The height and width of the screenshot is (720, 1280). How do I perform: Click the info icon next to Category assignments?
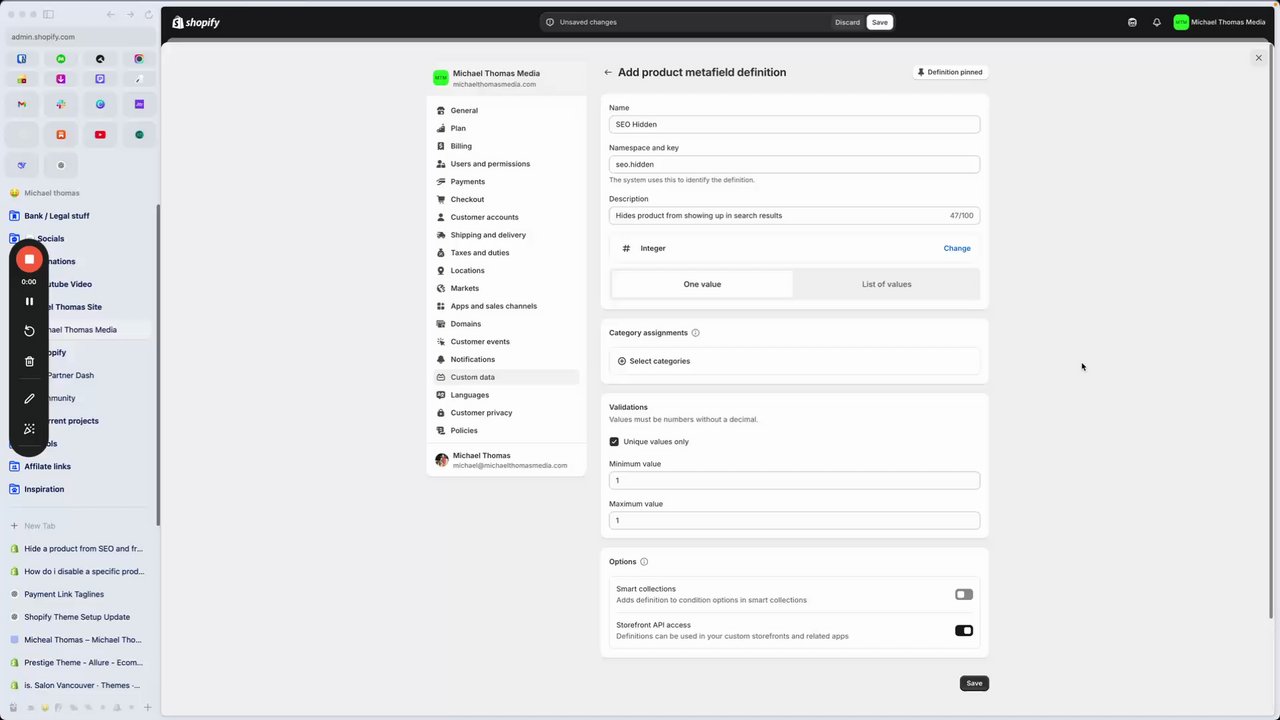click(x=696, y=333)
